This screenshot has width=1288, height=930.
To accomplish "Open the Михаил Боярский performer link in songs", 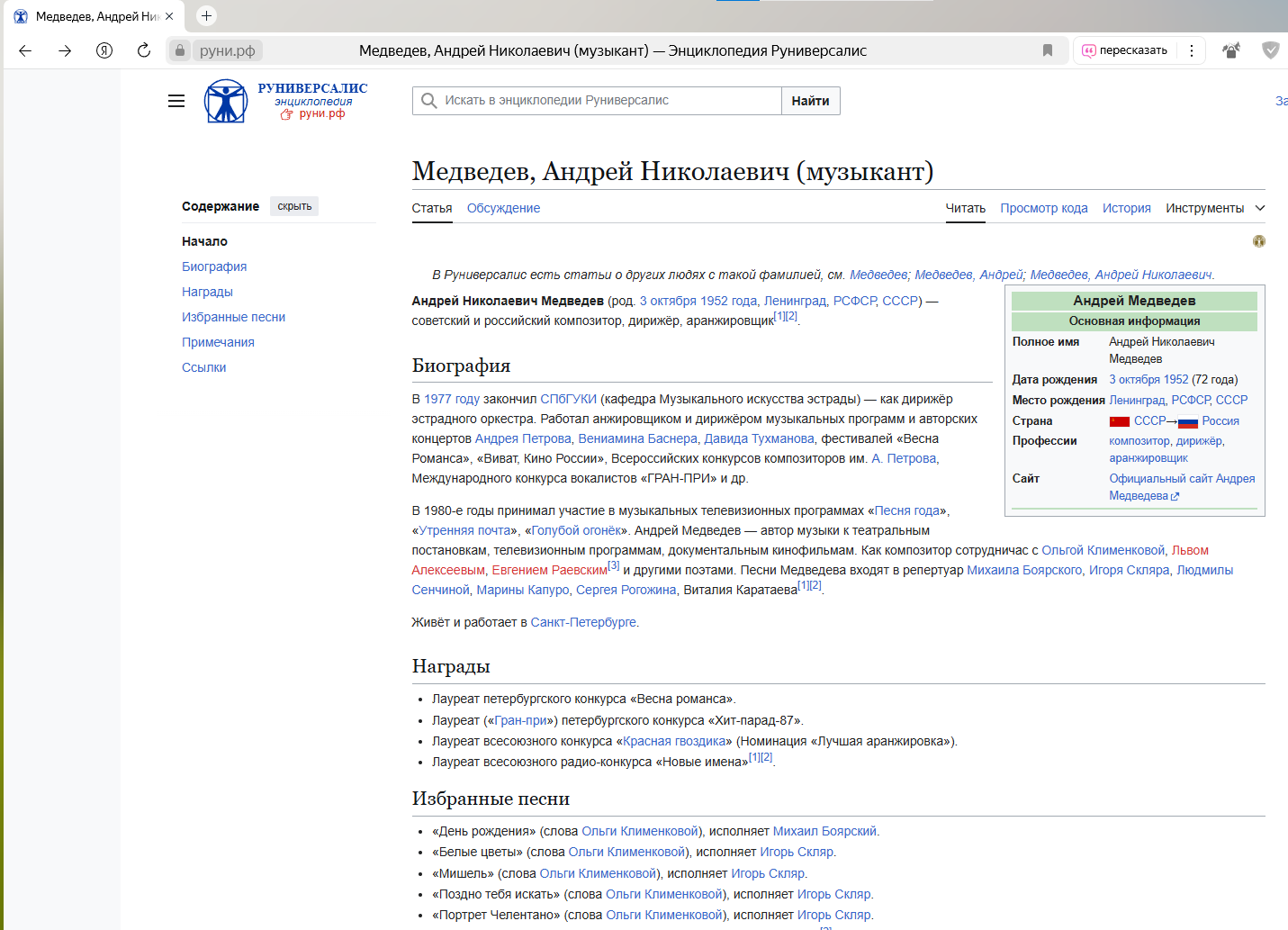I will pos(824,831).
